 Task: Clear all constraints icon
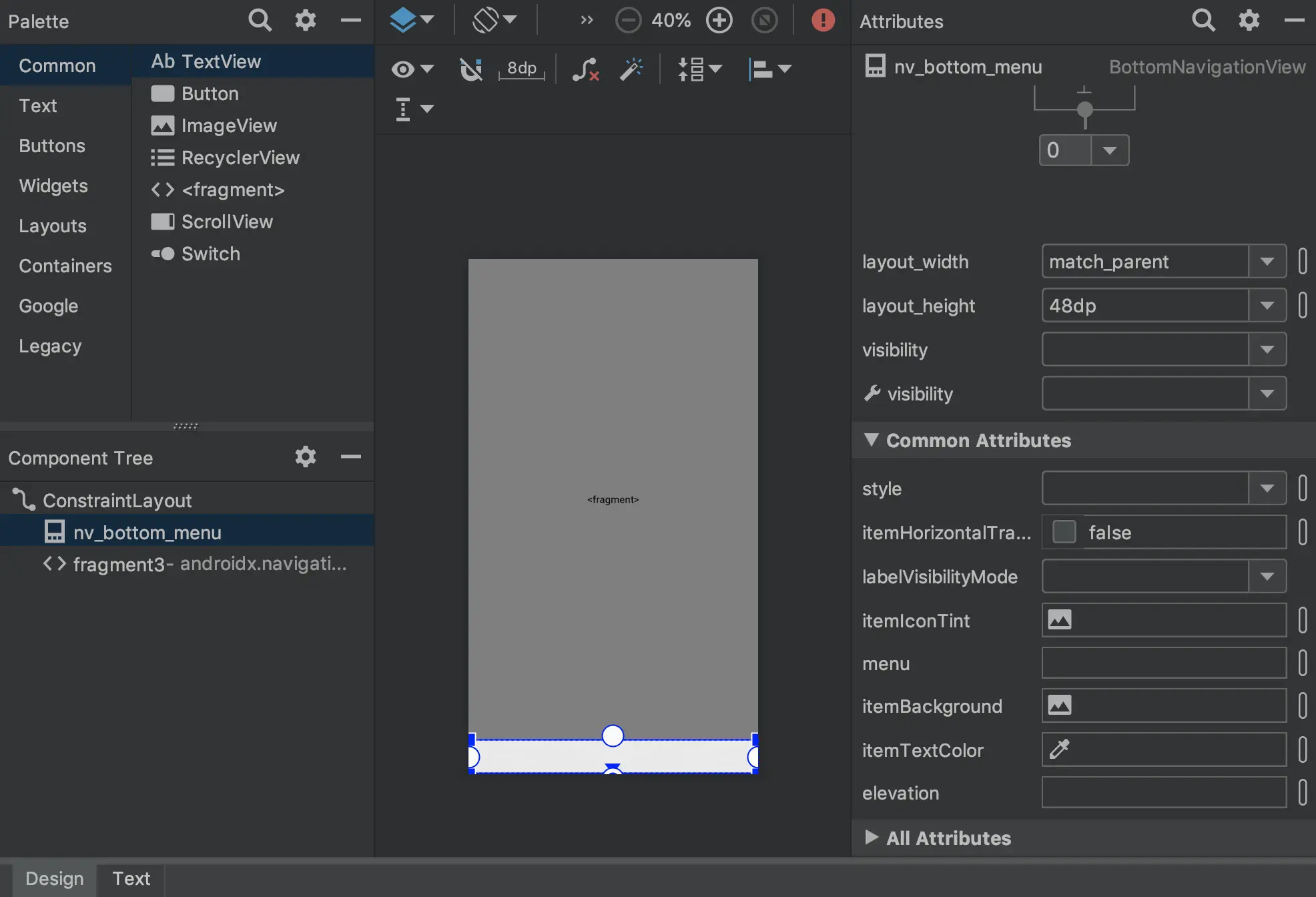(x=585, y=69)
